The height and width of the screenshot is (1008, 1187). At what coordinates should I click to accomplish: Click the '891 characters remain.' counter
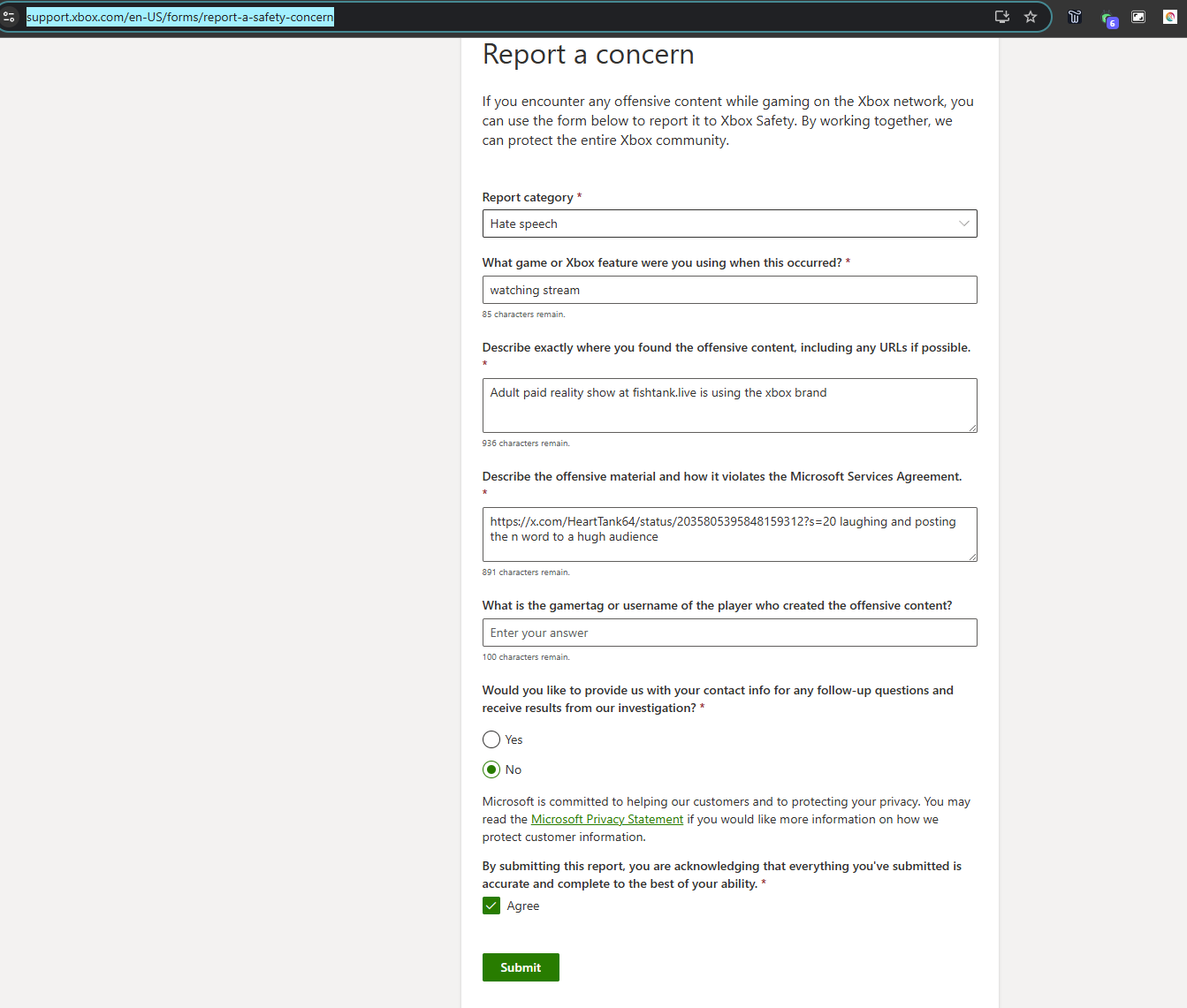[x=526, y=572]
